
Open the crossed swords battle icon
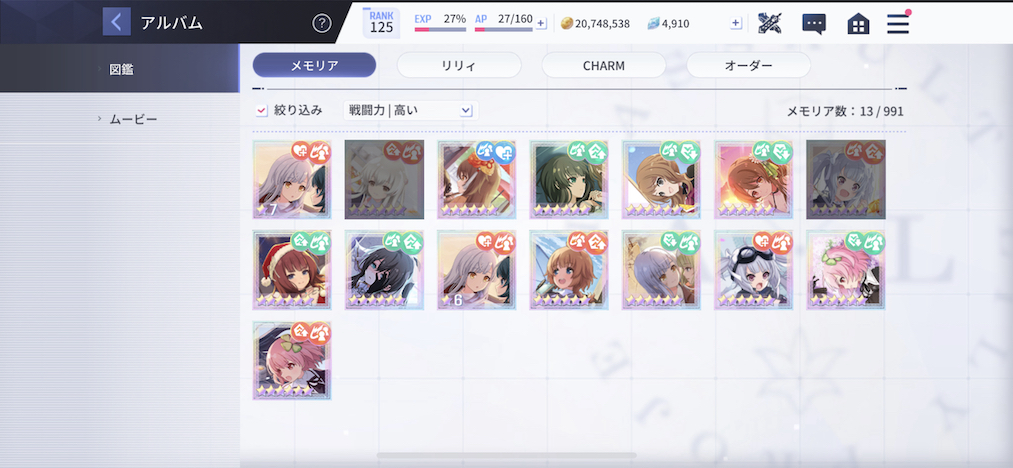[770, 23]
